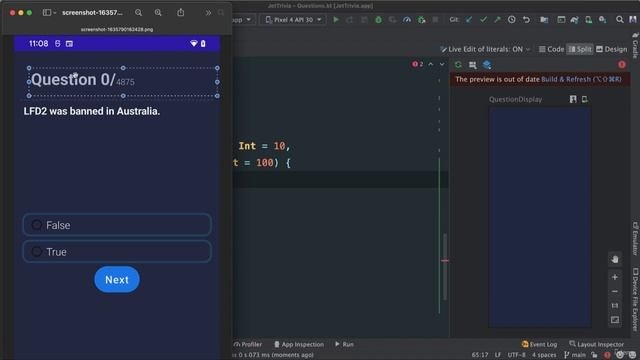Click the Next button in the screenshot
This screenshot has width=640, height=360.
(x=117, y=280)
